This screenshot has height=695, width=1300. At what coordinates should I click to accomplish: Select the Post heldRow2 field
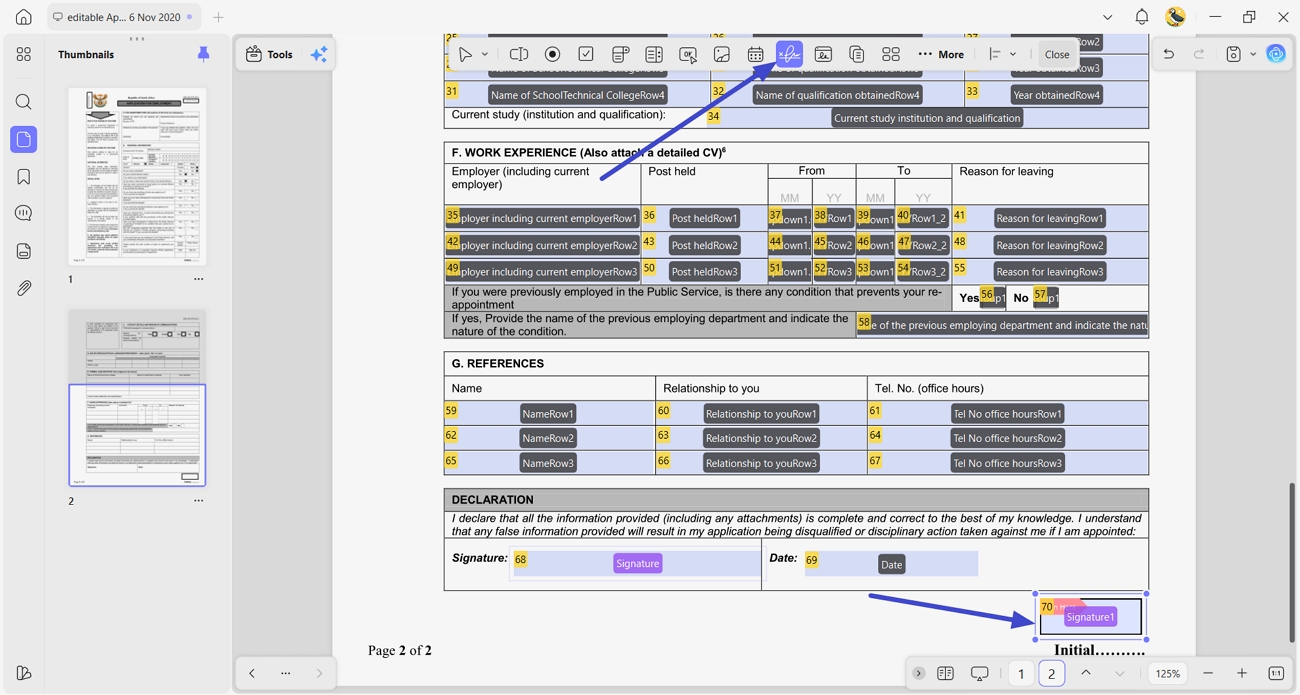tap(704, 245)
